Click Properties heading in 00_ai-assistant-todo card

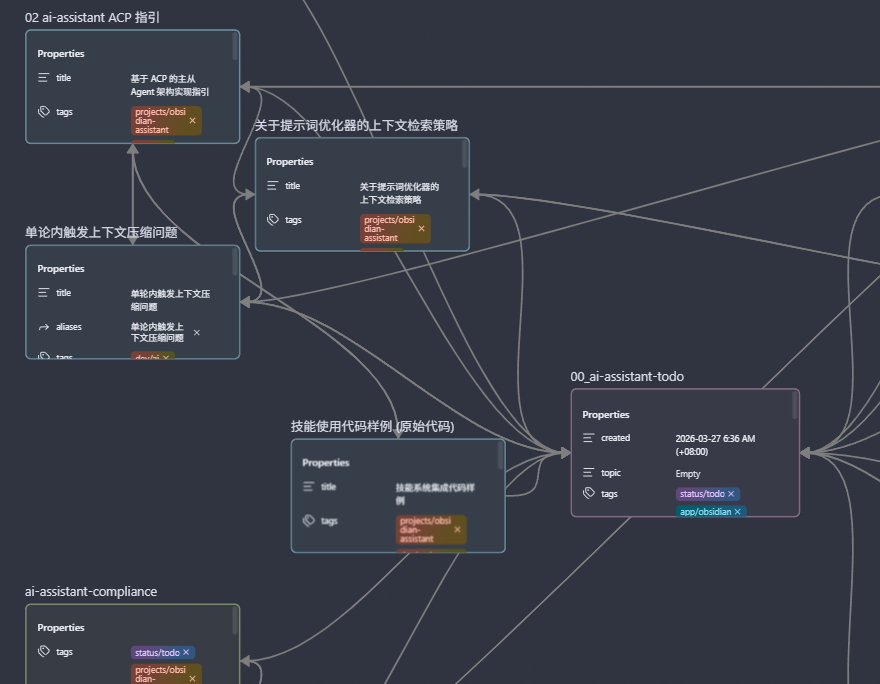coord(606,415)
